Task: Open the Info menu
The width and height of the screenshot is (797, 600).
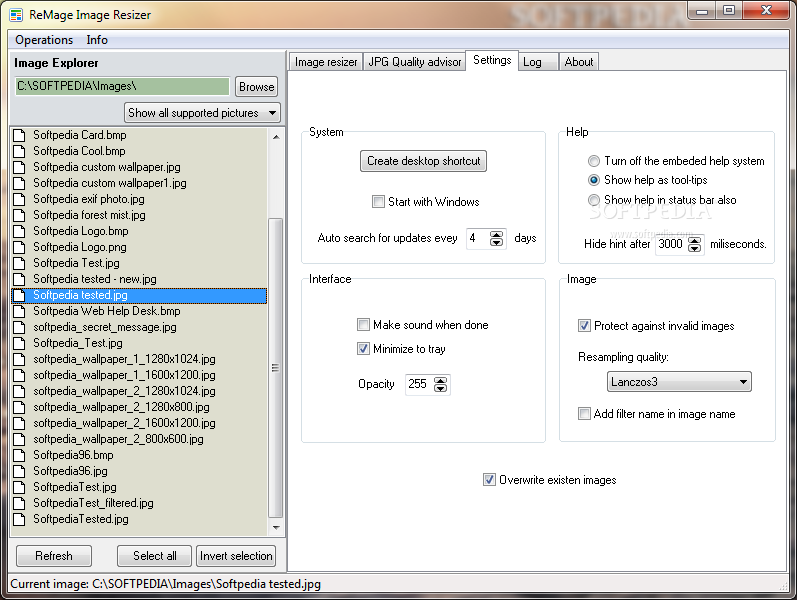Action: (x=97, y=40)
